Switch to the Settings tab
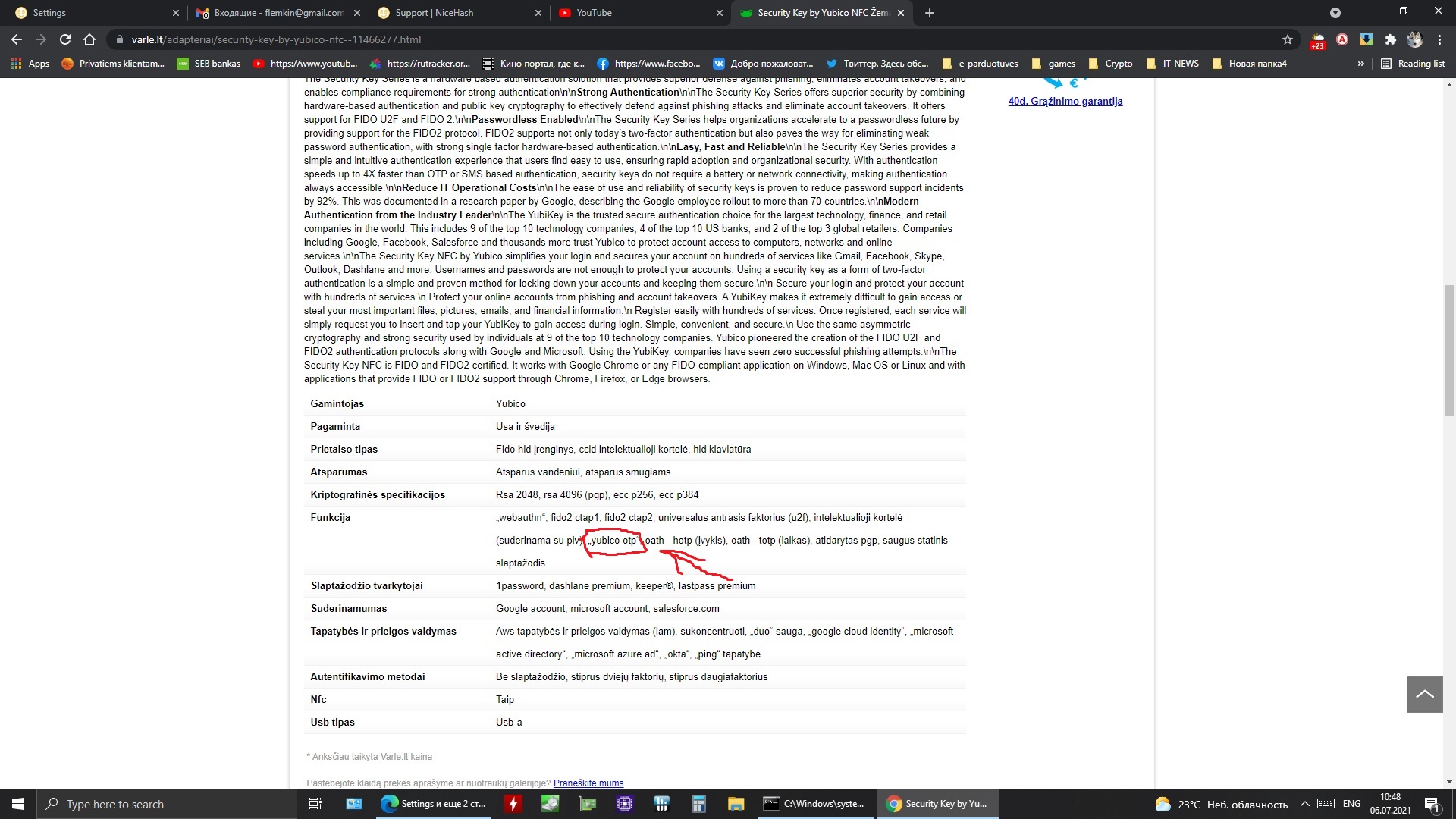1456x819 pixels. 95,13
